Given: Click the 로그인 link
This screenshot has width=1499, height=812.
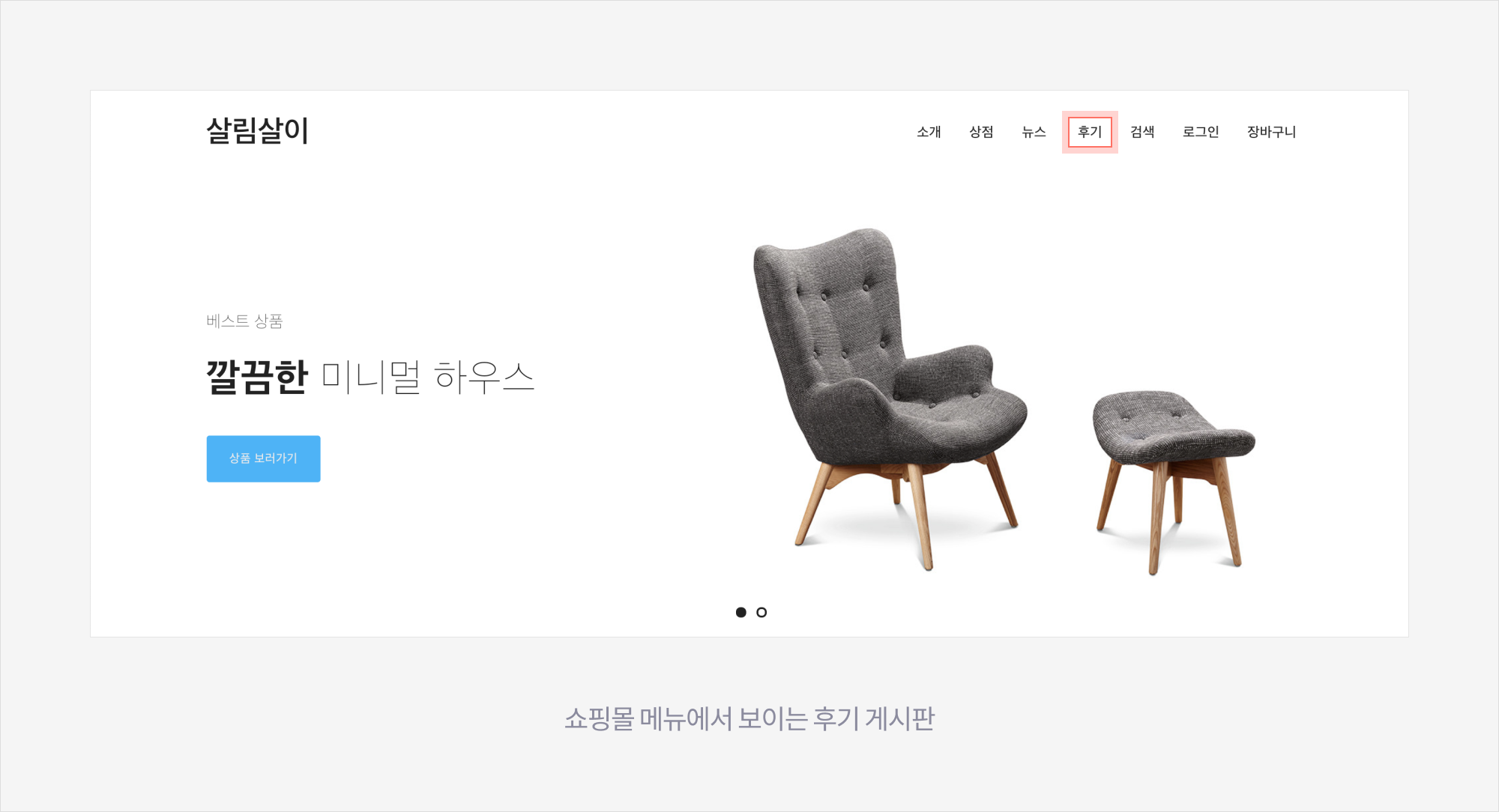Looking at the screenshot, I should tap(1201, 132).
